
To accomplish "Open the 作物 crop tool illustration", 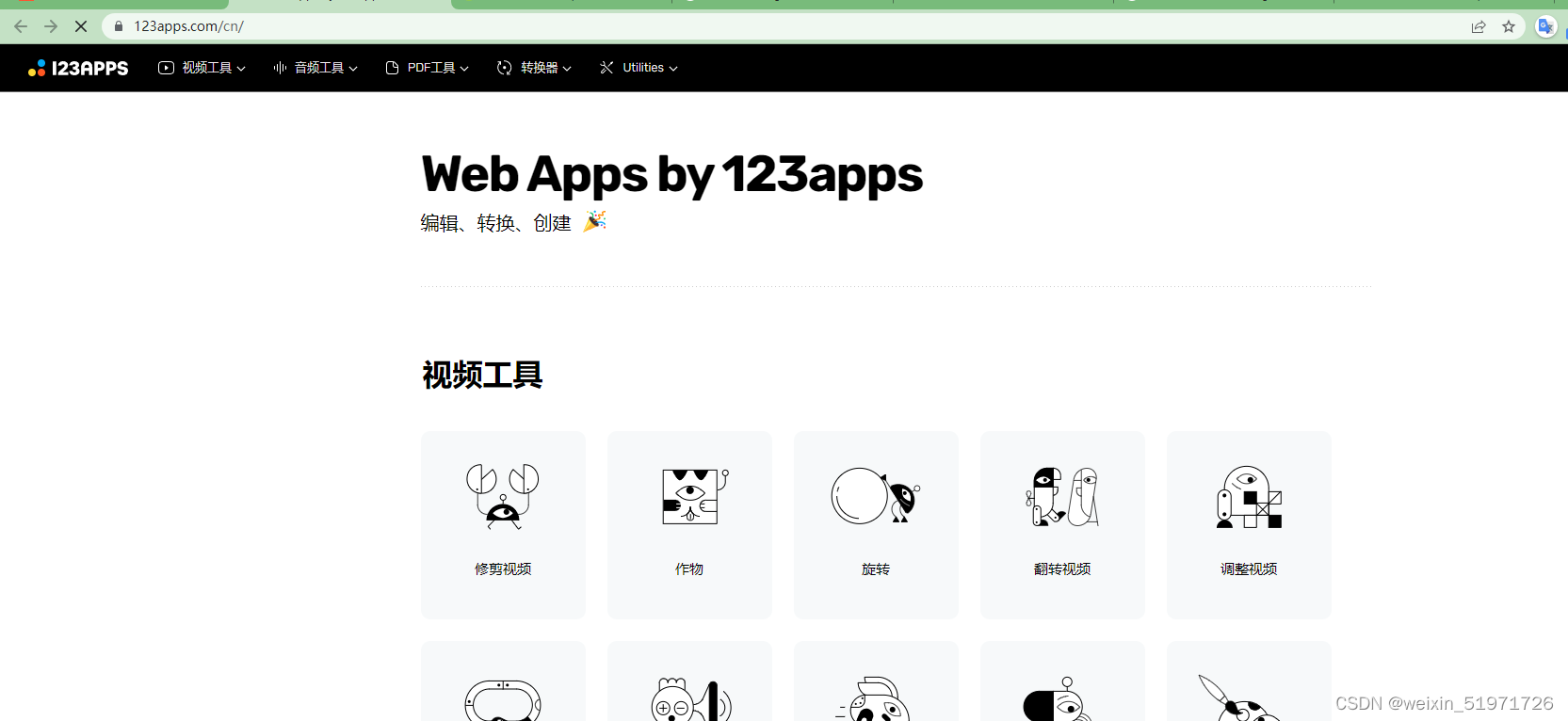I will pyautogui.click(x=695, y=496).
